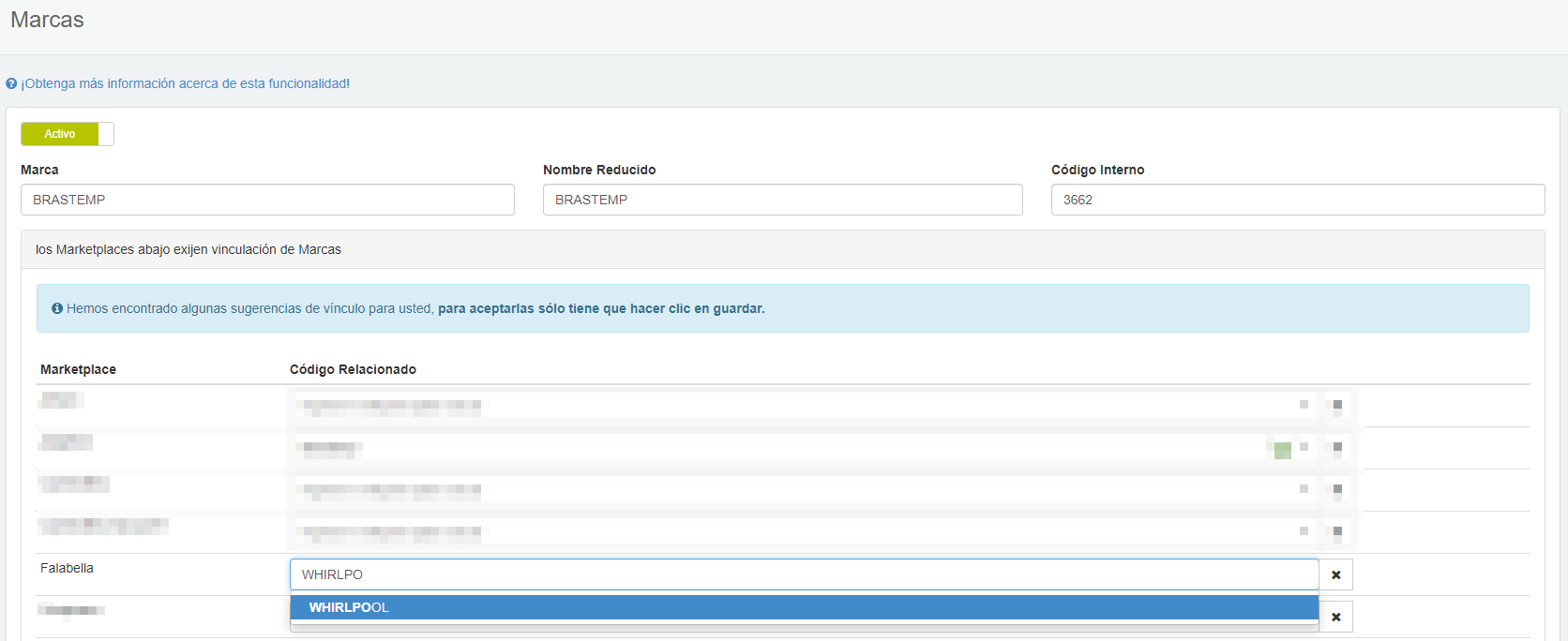Edit the Código Interno field with 3662
Image resolution: width=1568 pixels, height=641 pixels.
[x=1298, y=200]
